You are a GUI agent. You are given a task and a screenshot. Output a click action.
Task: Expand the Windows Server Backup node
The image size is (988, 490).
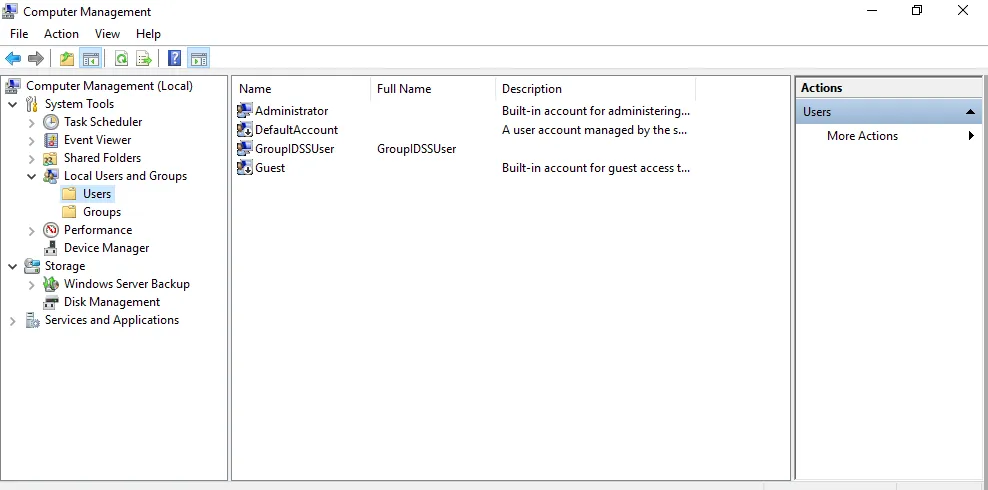(x=32, y=285)
